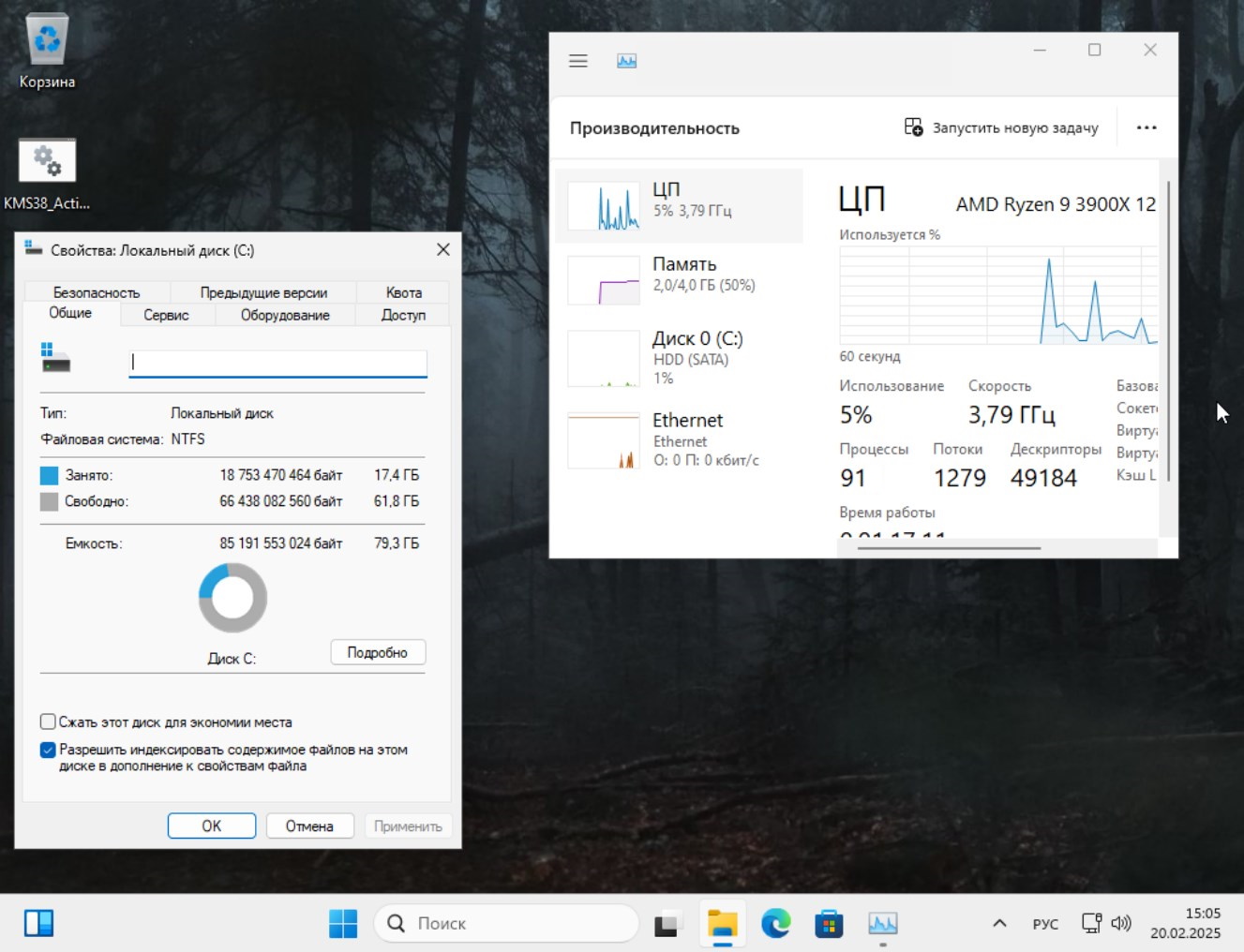This screenshot has height=952, width=1244.
Task: Toggle 'Сжать этот диск для экономии места' checkbox
Action: [48, 721]
